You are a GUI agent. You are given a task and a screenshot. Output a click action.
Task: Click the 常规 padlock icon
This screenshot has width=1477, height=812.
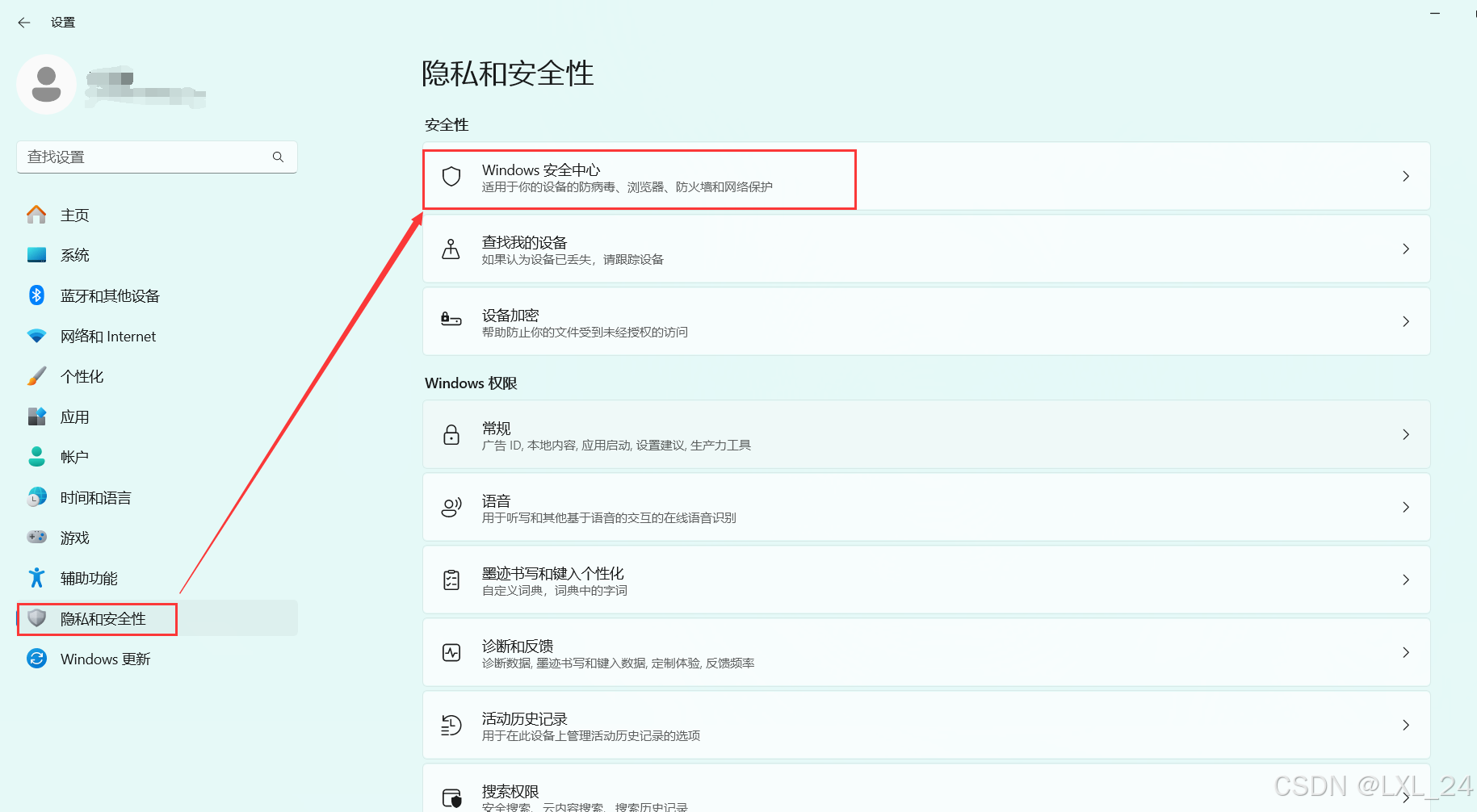[x=451, y=435]
